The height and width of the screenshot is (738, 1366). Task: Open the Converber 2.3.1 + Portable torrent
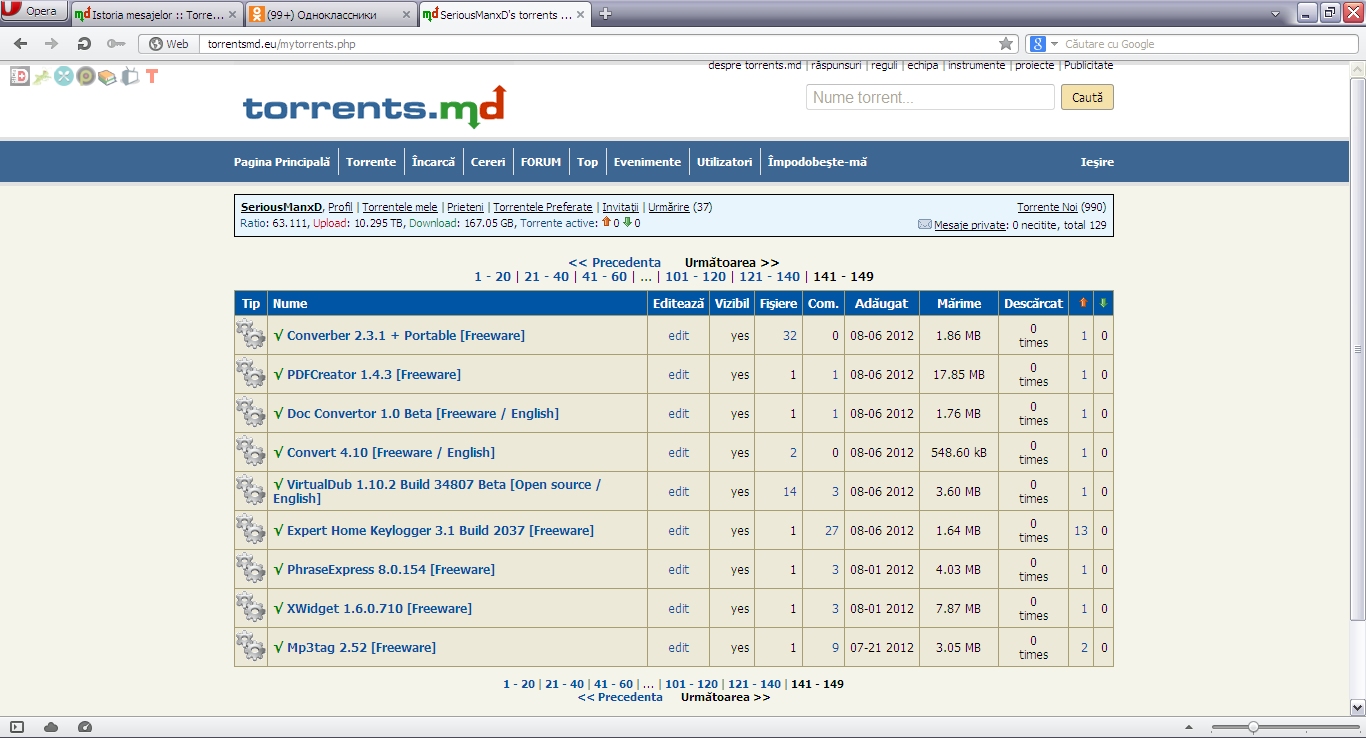406,335
